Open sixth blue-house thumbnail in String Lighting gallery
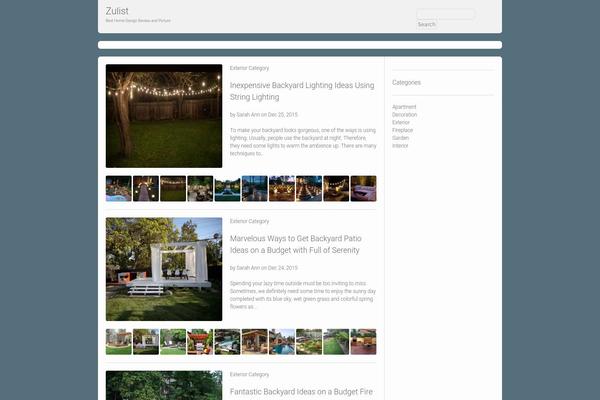This screenshot has height=400, width=600. [254, 188]
